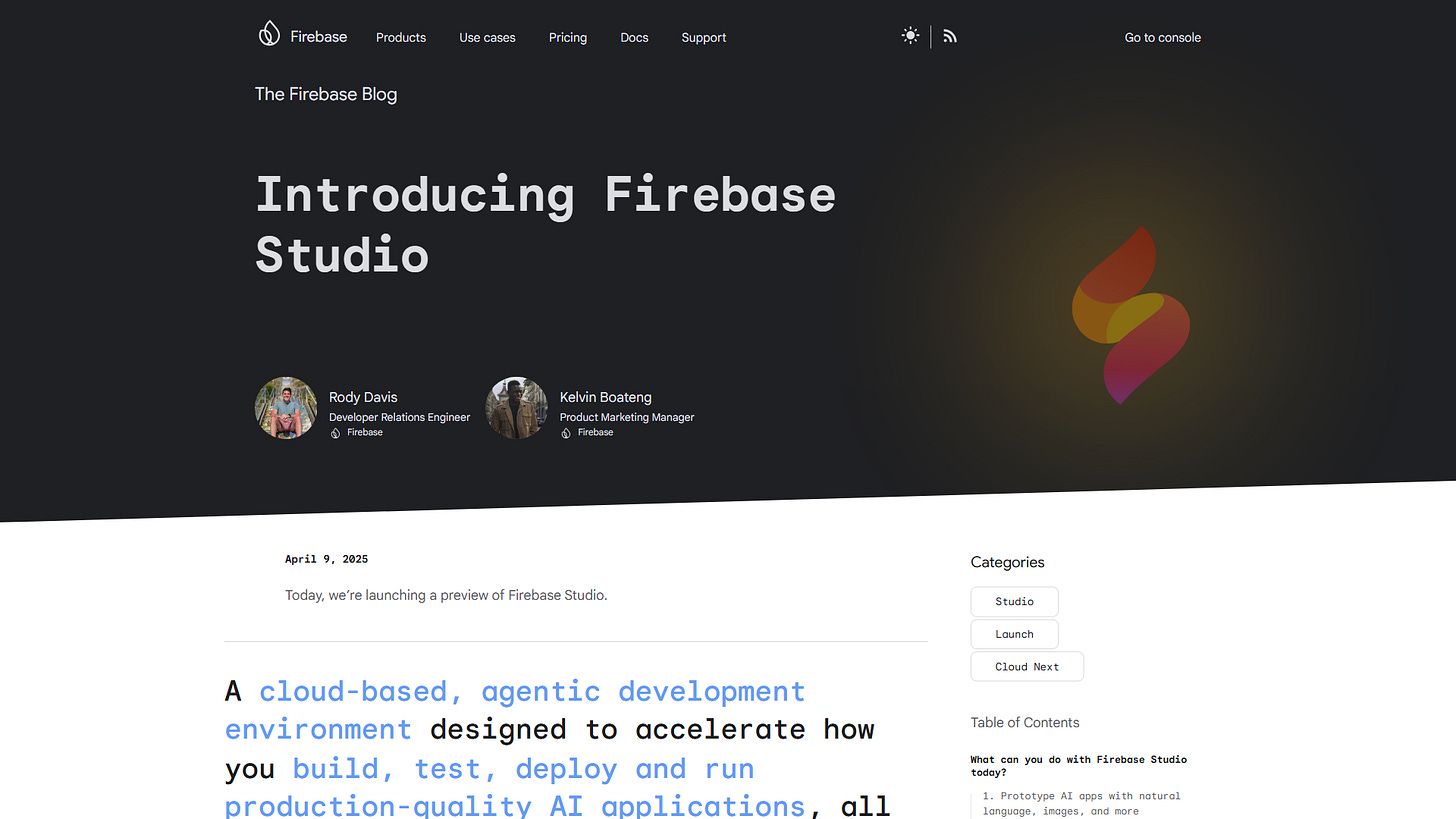
Task: Click the Rody Davis author name
Action: (x=363, y=397)
